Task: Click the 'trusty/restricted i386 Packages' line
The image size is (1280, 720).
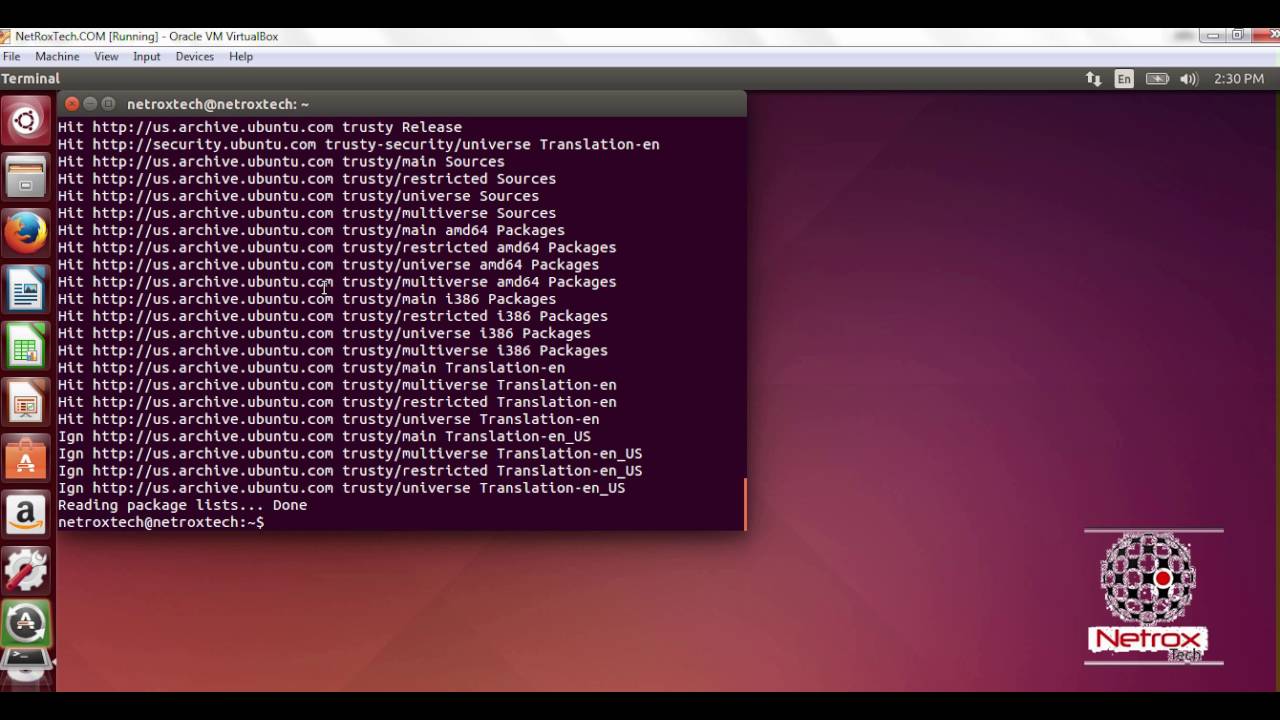Action: point(333,315)
